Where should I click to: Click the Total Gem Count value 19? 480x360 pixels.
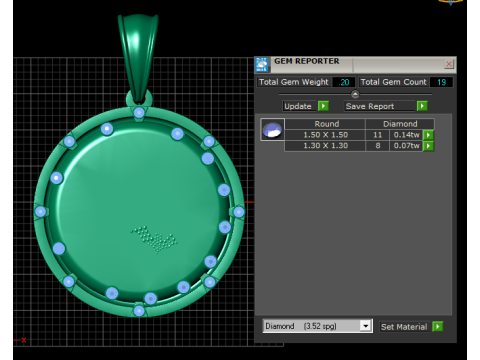441,82
